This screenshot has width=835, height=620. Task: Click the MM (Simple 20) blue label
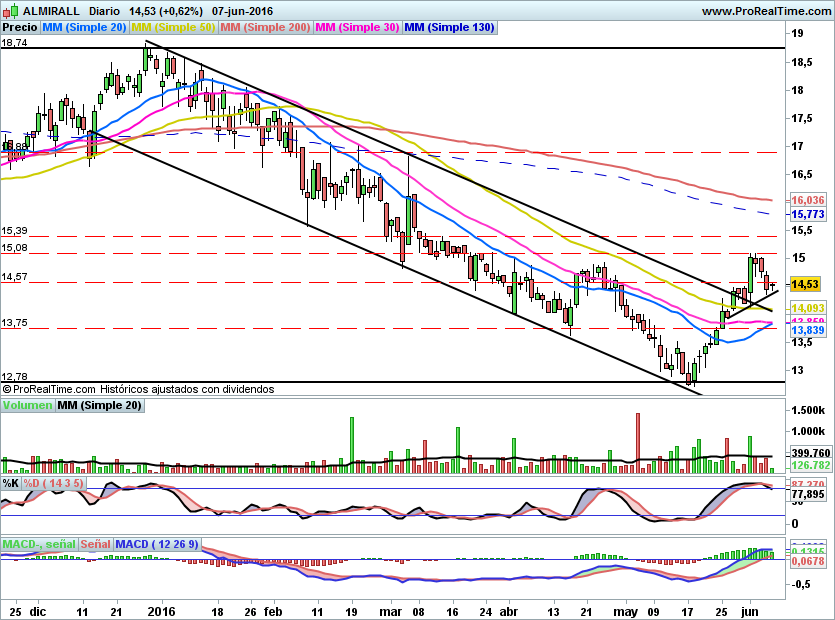[84, 28]
